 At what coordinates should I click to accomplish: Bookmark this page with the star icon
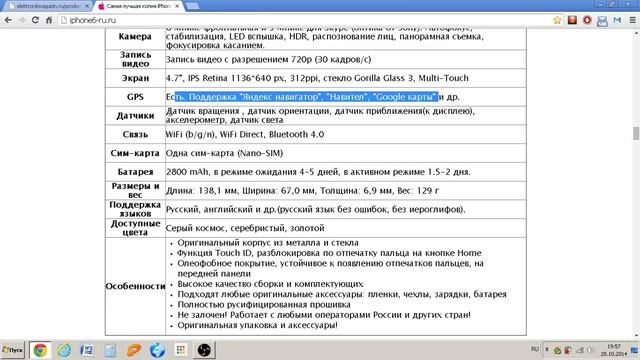pyautogui.click(x=557, y=20)
